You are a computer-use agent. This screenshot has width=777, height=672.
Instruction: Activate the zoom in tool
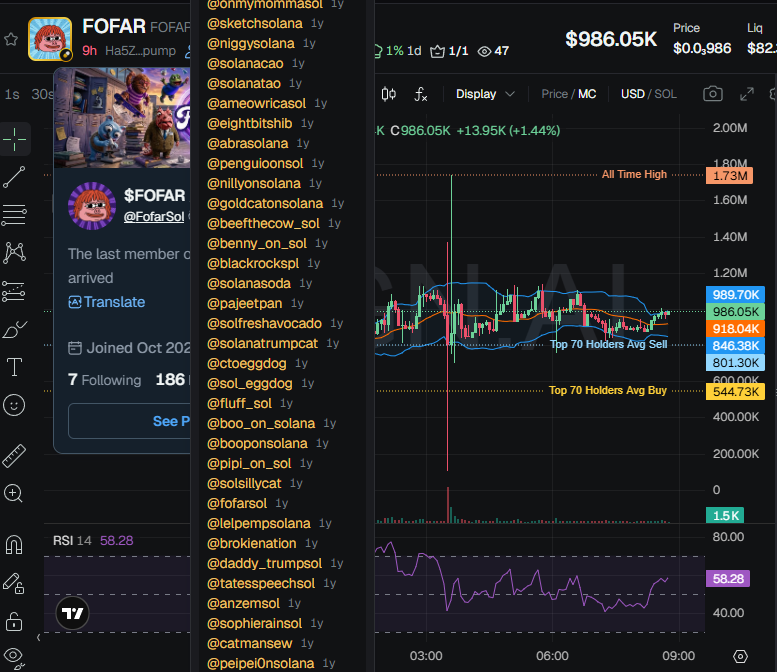click(x=13, y=494)
